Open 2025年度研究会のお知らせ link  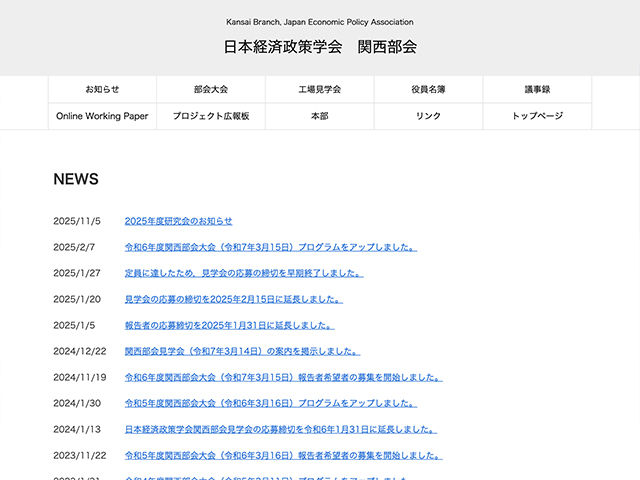(178, 221)
